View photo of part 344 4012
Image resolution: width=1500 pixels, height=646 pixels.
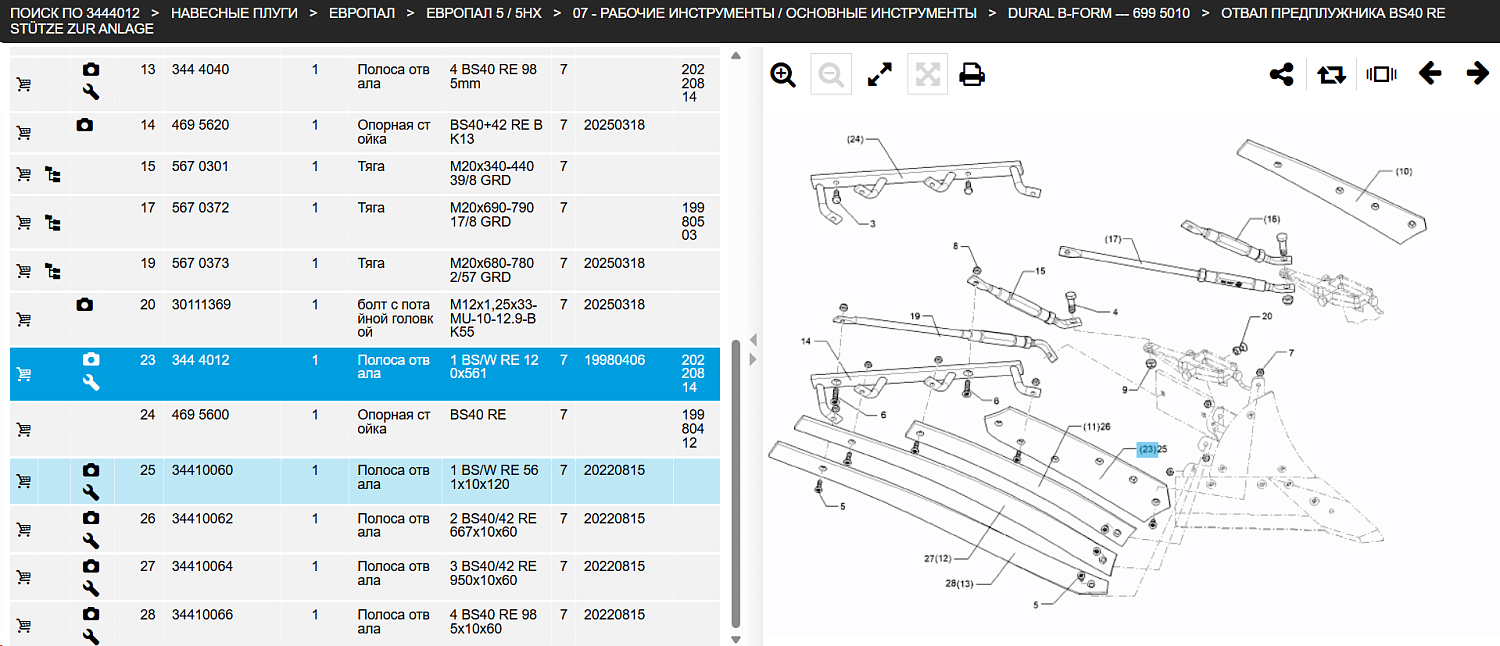91,359
